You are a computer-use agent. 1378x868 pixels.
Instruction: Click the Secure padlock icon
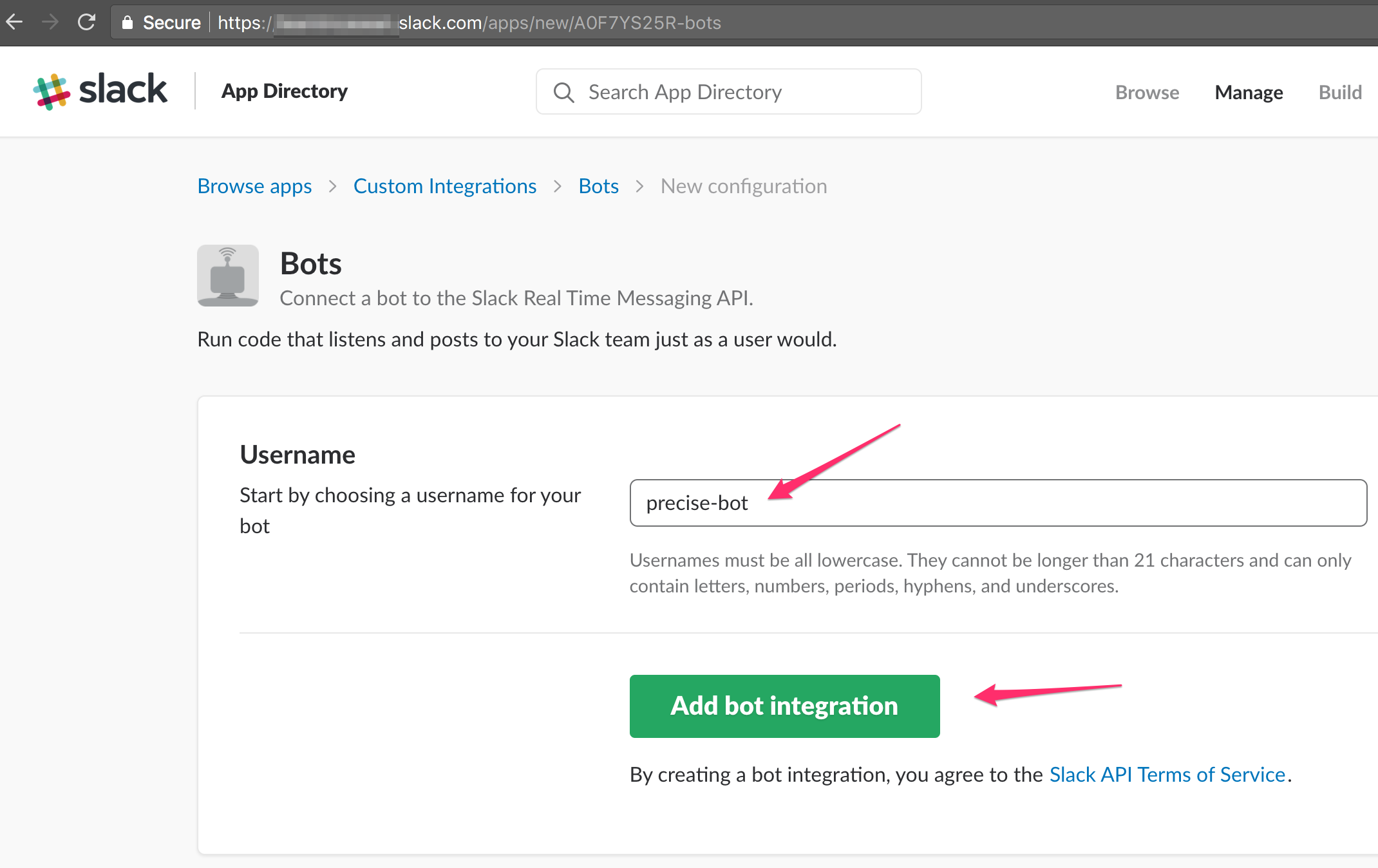[127, 23]
